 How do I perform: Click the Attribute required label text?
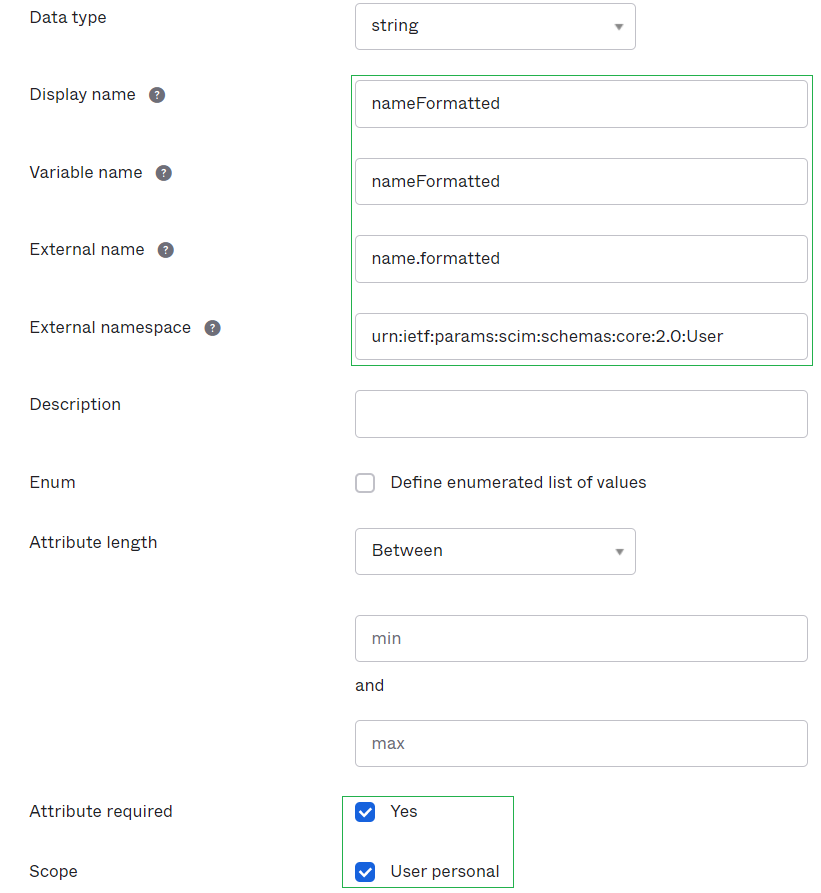tap(101, 812)
